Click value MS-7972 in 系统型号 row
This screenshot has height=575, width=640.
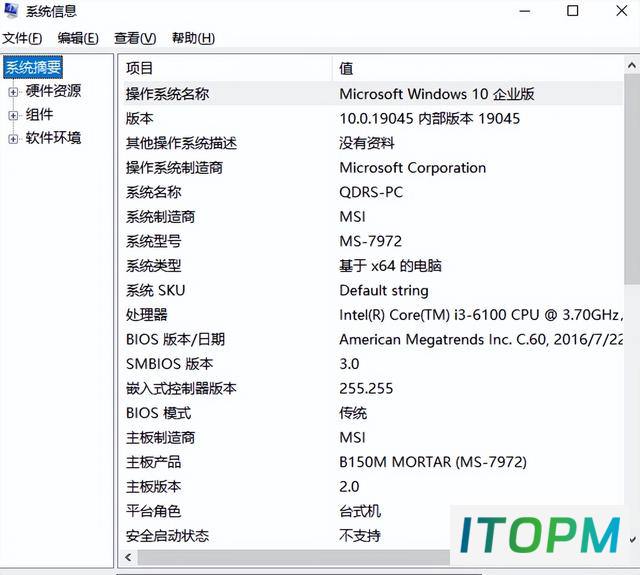click(x=371, y=241)
